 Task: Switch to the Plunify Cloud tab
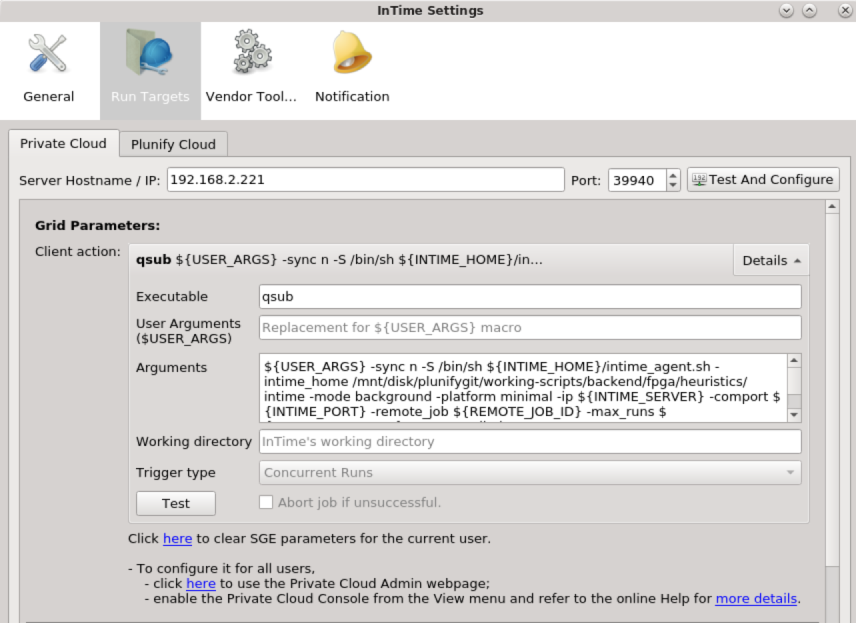click(173, 145)
